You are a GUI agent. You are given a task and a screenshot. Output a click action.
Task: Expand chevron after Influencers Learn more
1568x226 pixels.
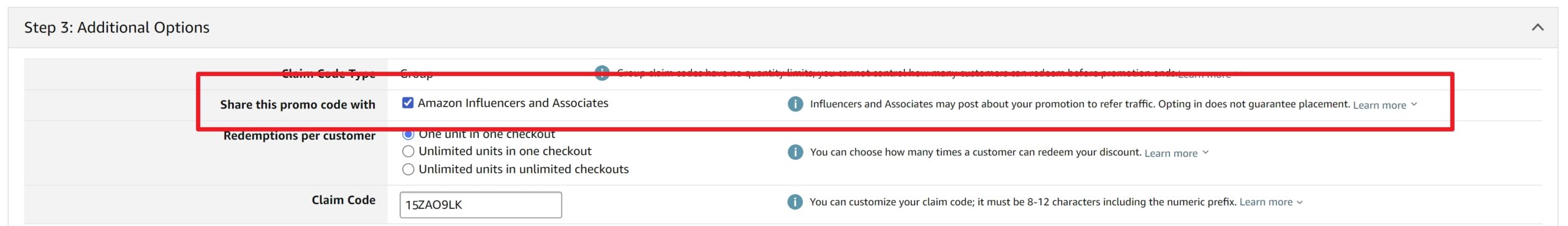coord(1414,104)
